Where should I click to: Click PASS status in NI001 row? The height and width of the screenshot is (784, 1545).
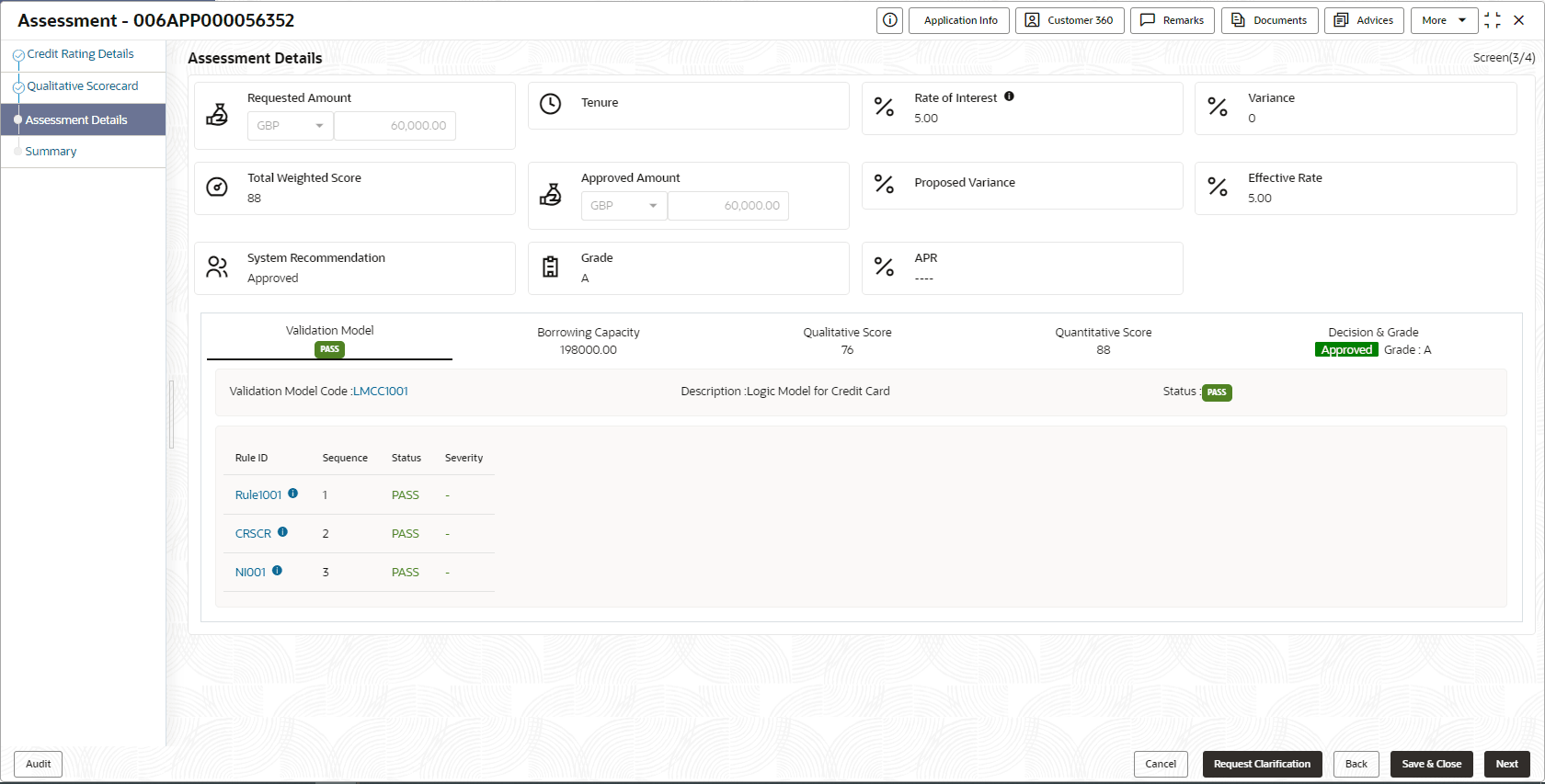(x=405, y=573)
